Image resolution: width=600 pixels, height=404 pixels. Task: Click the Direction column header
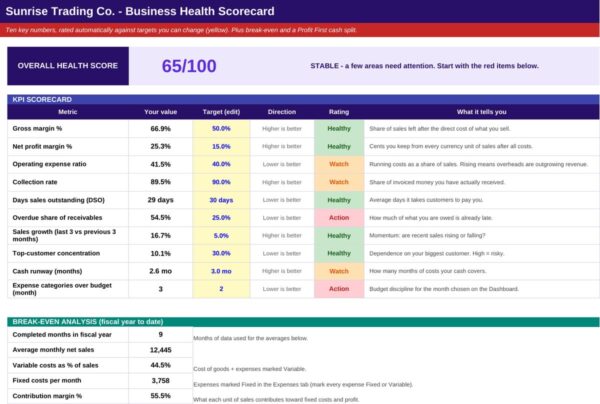[x=282, y=112]
